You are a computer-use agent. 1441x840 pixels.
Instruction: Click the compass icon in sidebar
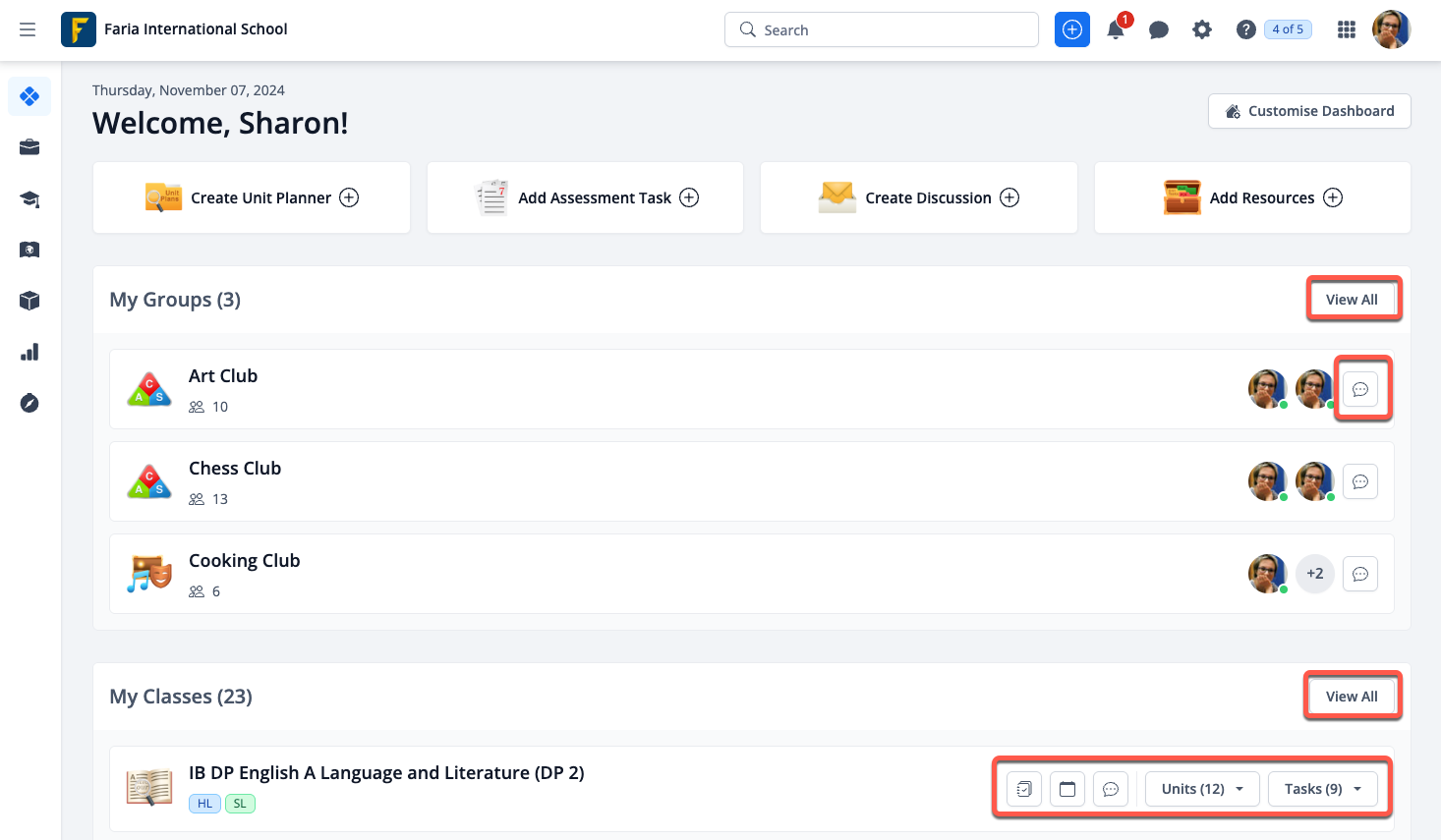[x=29, y=403]
